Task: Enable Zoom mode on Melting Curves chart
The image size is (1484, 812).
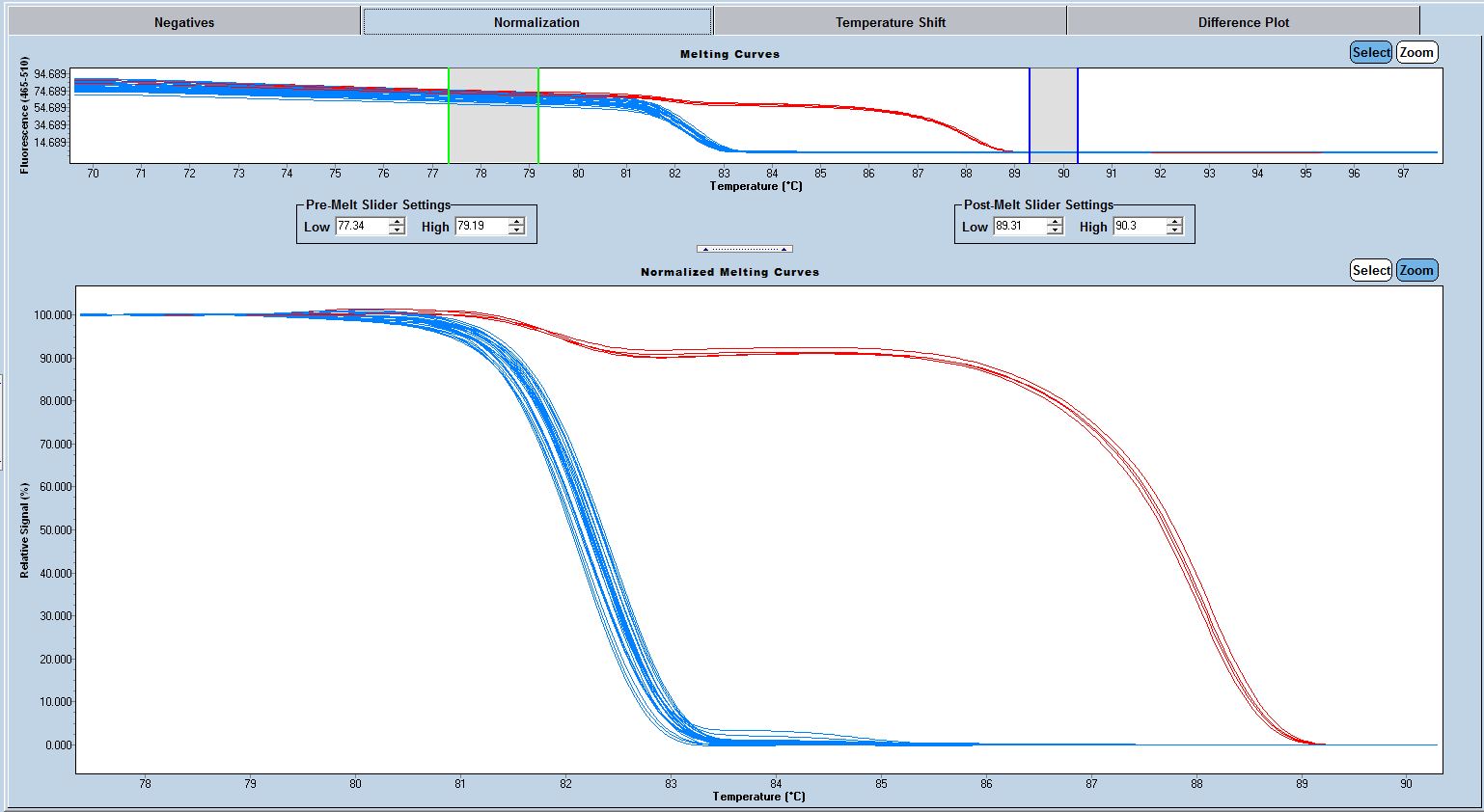Action: tap(1416, 52)
